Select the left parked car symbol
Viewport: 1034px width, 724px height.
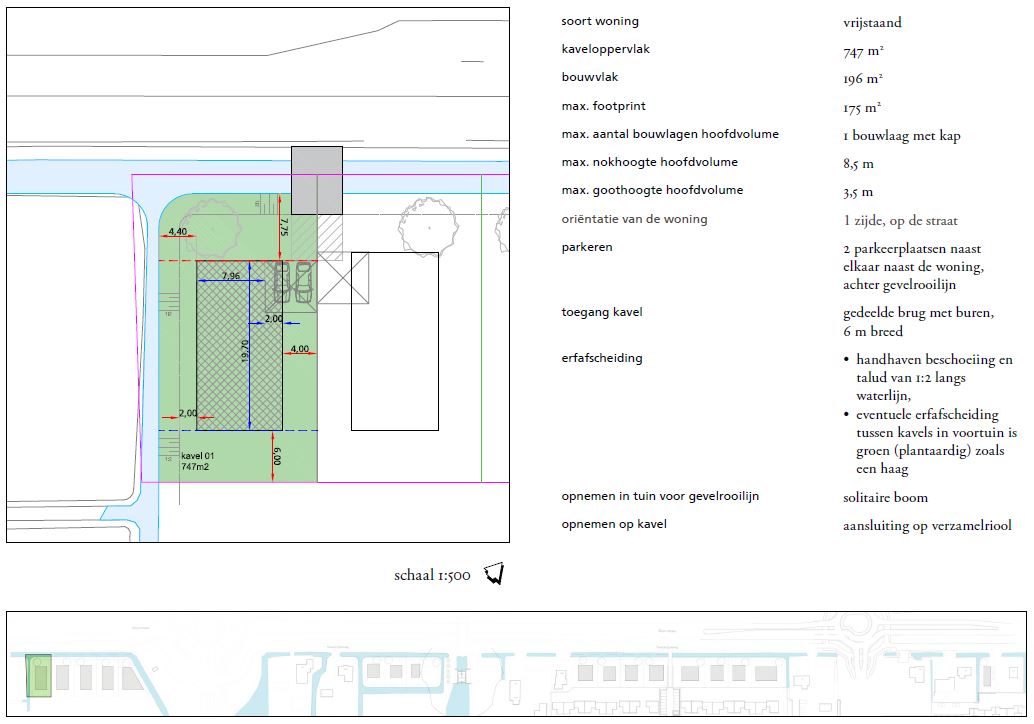pos(283,282)
